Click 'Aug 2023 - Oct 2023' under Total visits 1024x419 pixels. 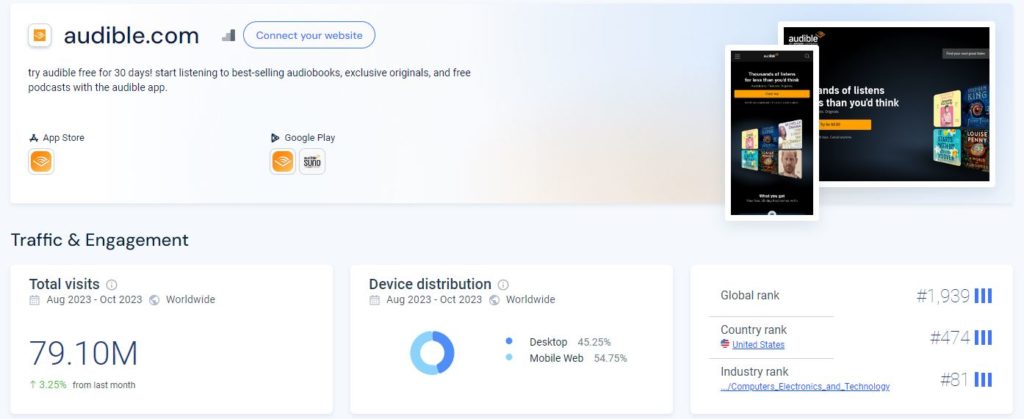pos(94,300)
